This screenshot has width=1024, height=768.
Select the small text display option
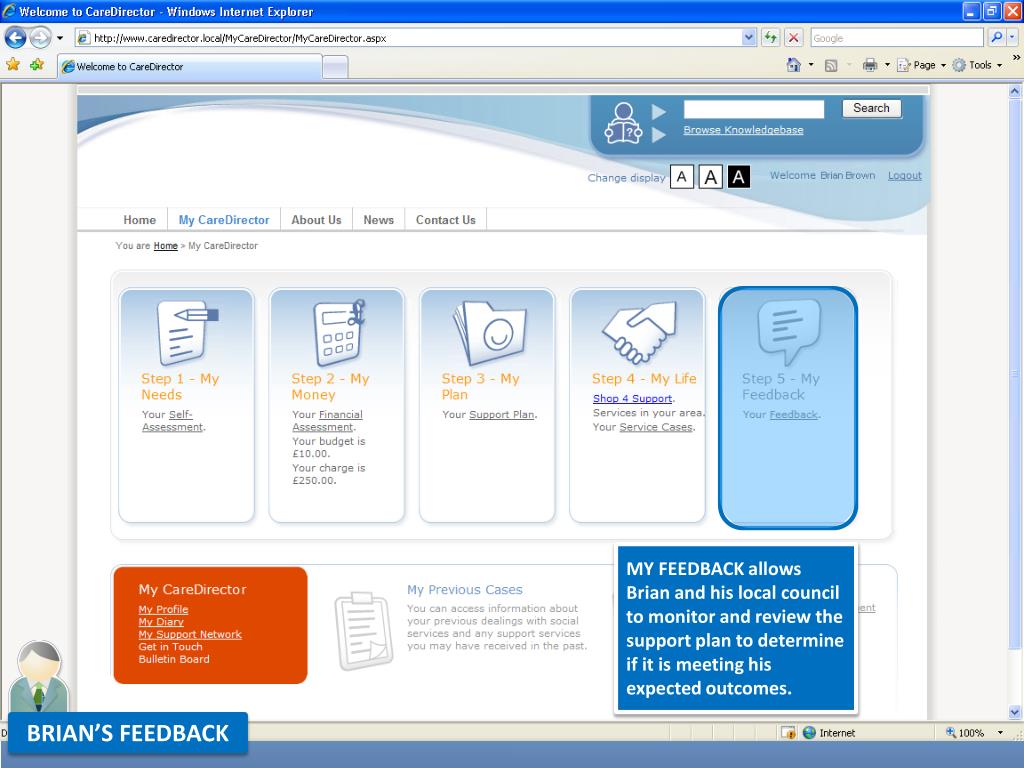click(682, 177)
